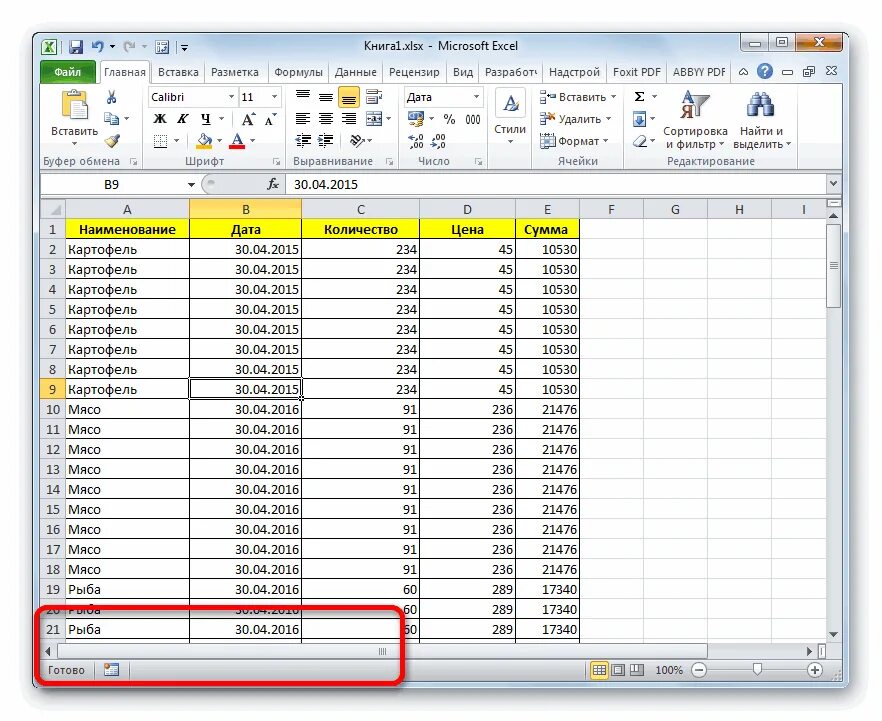Click the insert function fx icon
The width and height of the screenshot is (882, 721).
pos(273,184)
